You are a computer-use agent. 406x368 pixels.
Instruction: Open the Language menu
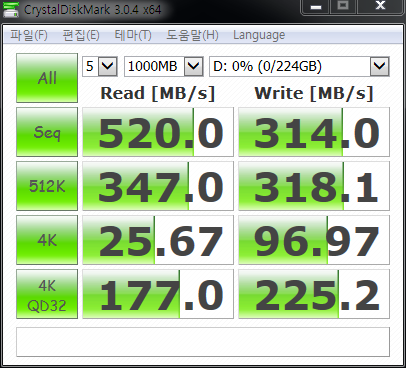click(259, 35)
